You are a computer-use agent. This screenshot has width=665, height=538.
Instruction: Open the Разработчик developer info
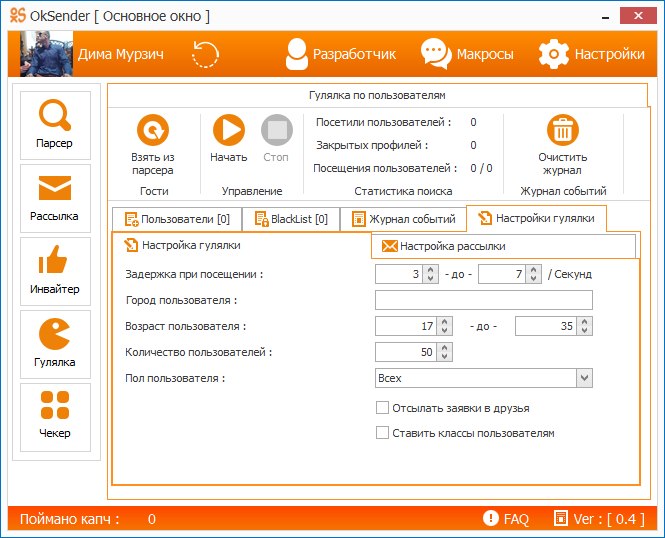coord(341,54)
